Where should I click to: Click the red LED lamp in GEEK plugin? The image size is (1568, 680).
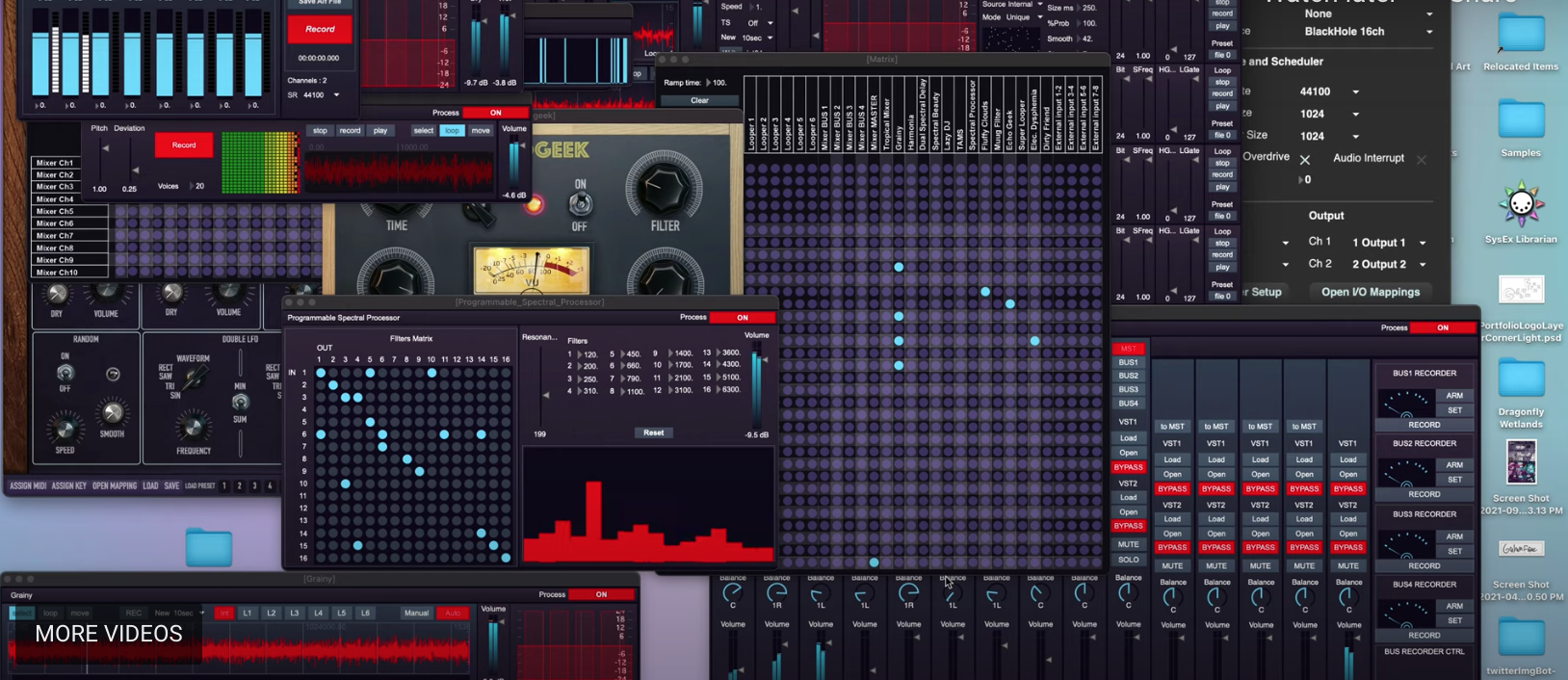534,204
